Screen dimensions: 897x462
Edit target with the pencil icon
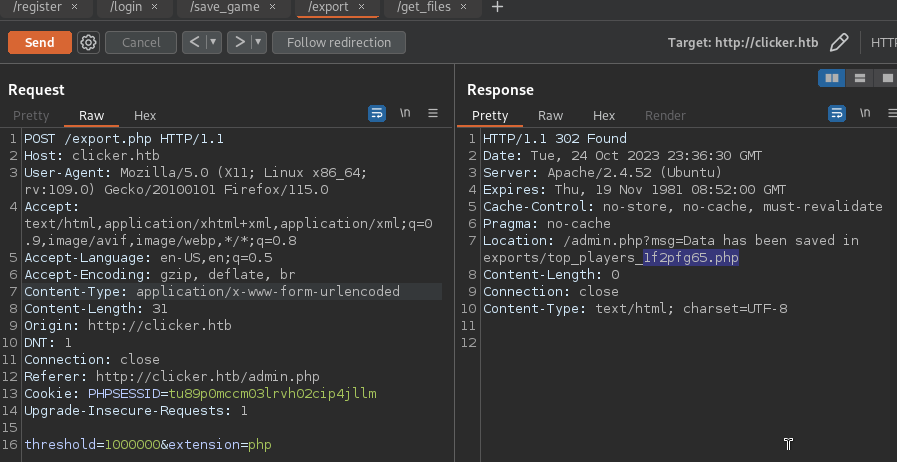click(x=839, y=43)
